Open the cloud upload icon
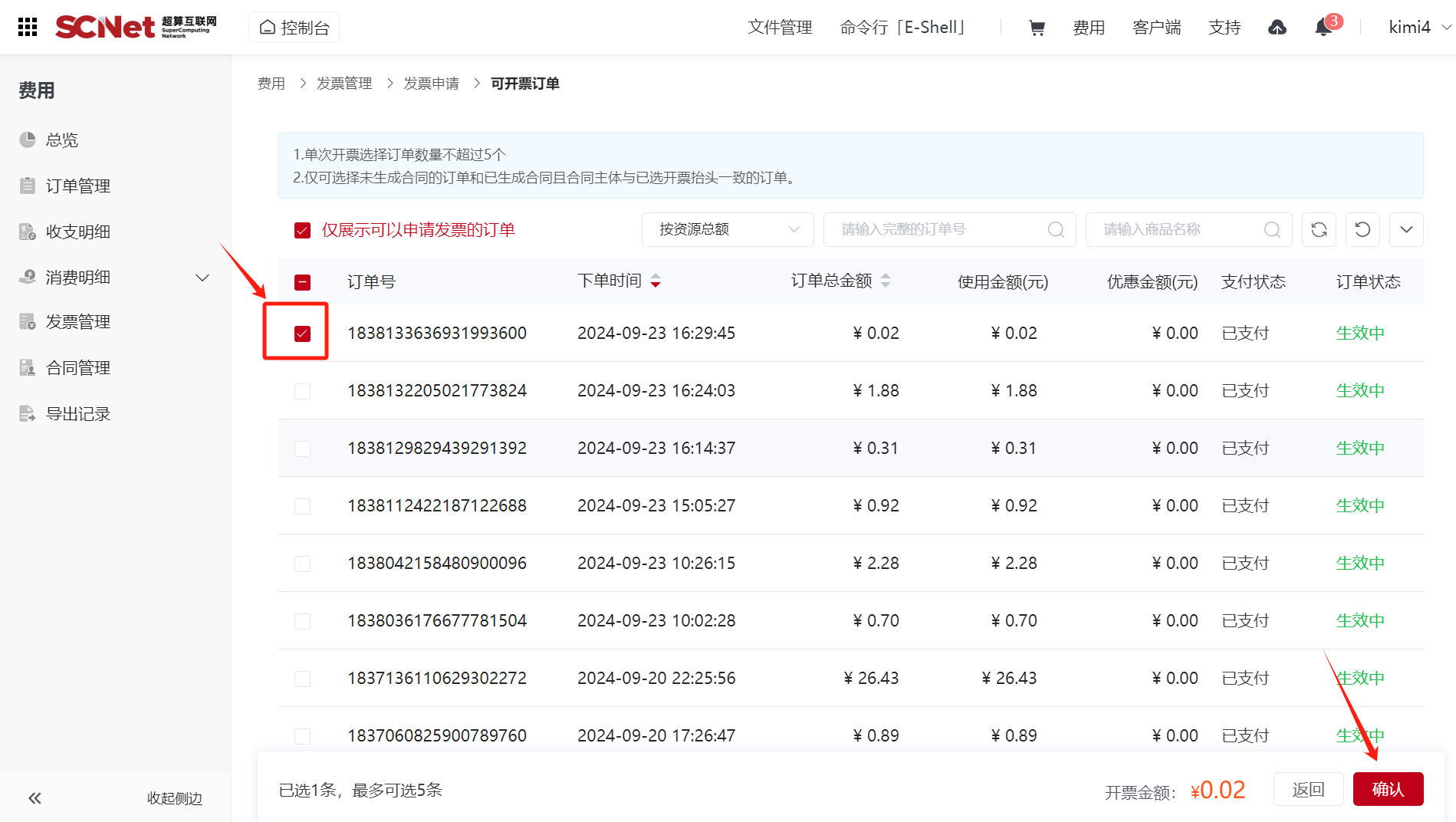Image resolution: width=1456 pixels, height=822 pixels. click(x=1277, y=28)
